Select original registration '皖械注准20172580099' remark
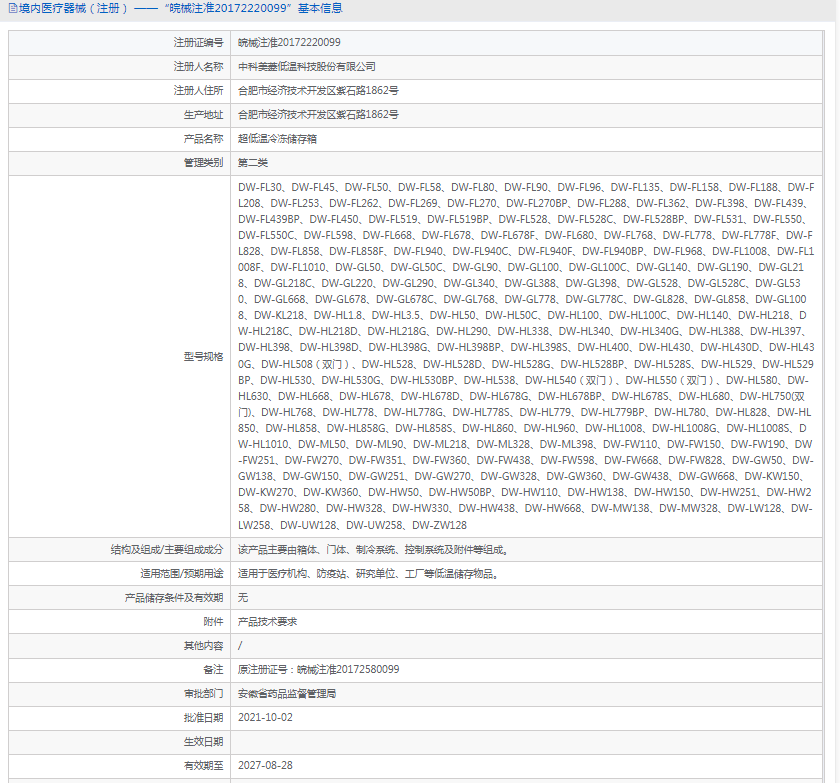840x783 pixels. click(x=348, y=669)
